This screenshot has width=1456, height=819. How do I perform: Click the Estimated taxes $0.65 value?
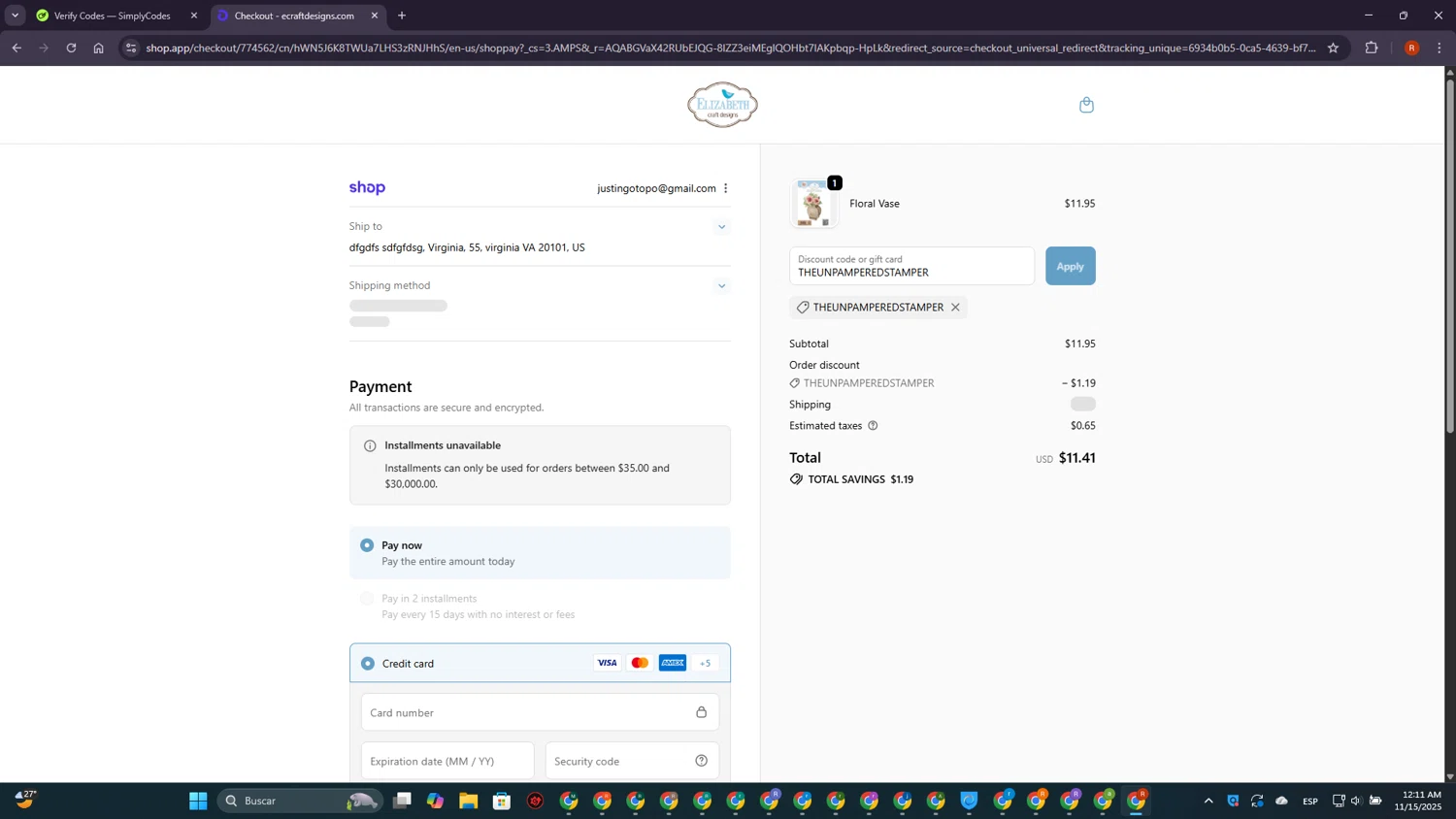pos(1083,426)
